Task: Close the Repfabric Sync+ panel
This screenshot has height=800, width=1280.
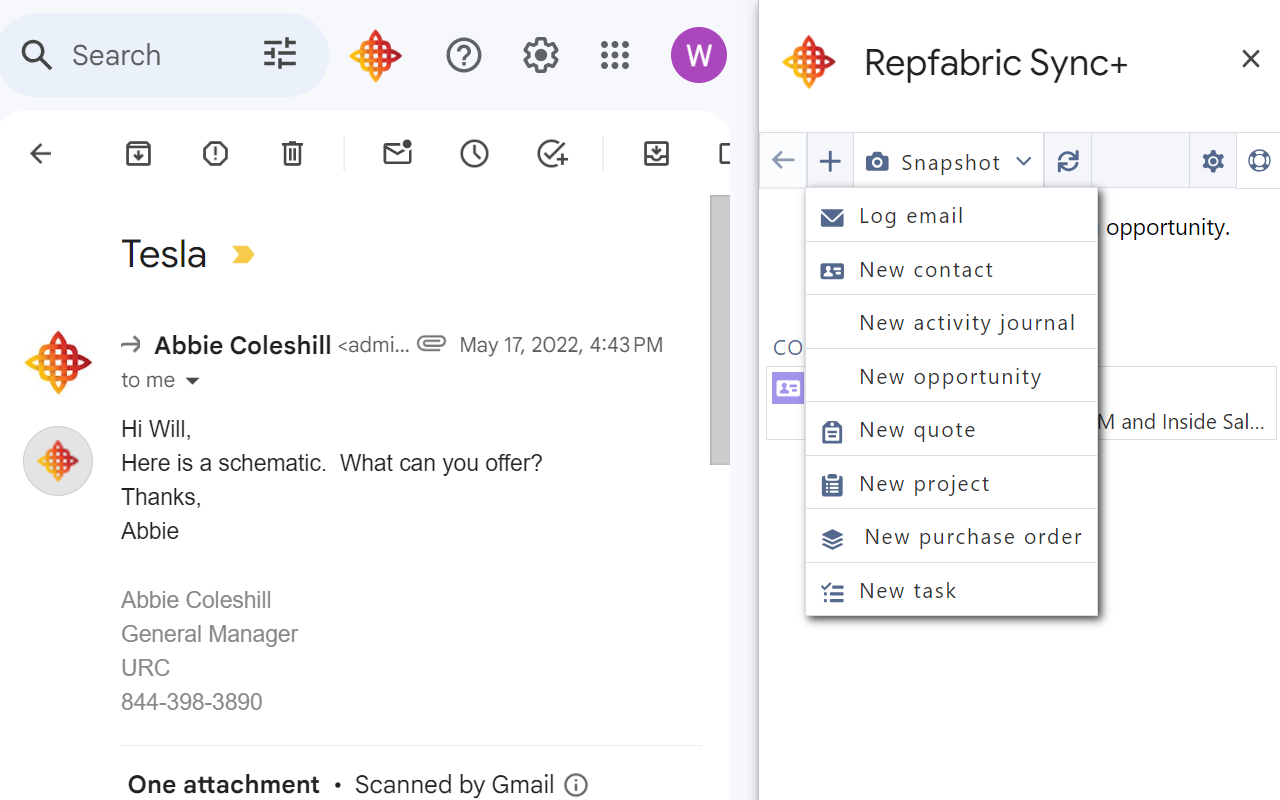Action: coord(1250,59)
